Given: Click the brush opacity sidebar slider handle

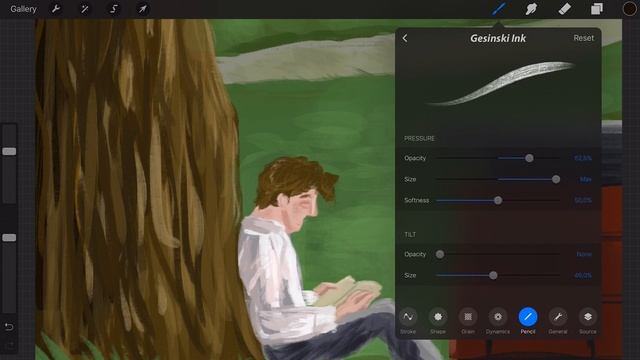Looking at the screenshot, I should pyautogui.click(x=9, y=238).
